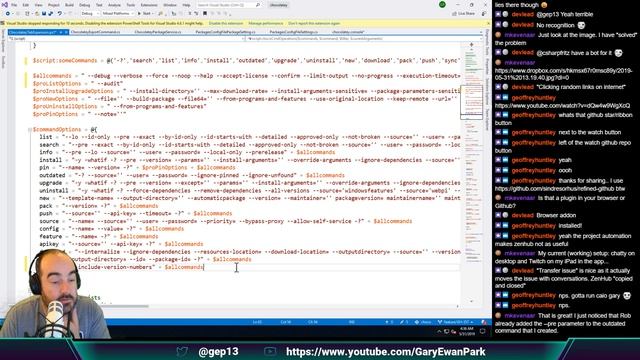
Task: Click the $script:someCommands variable text
Action: click(65, 60)
